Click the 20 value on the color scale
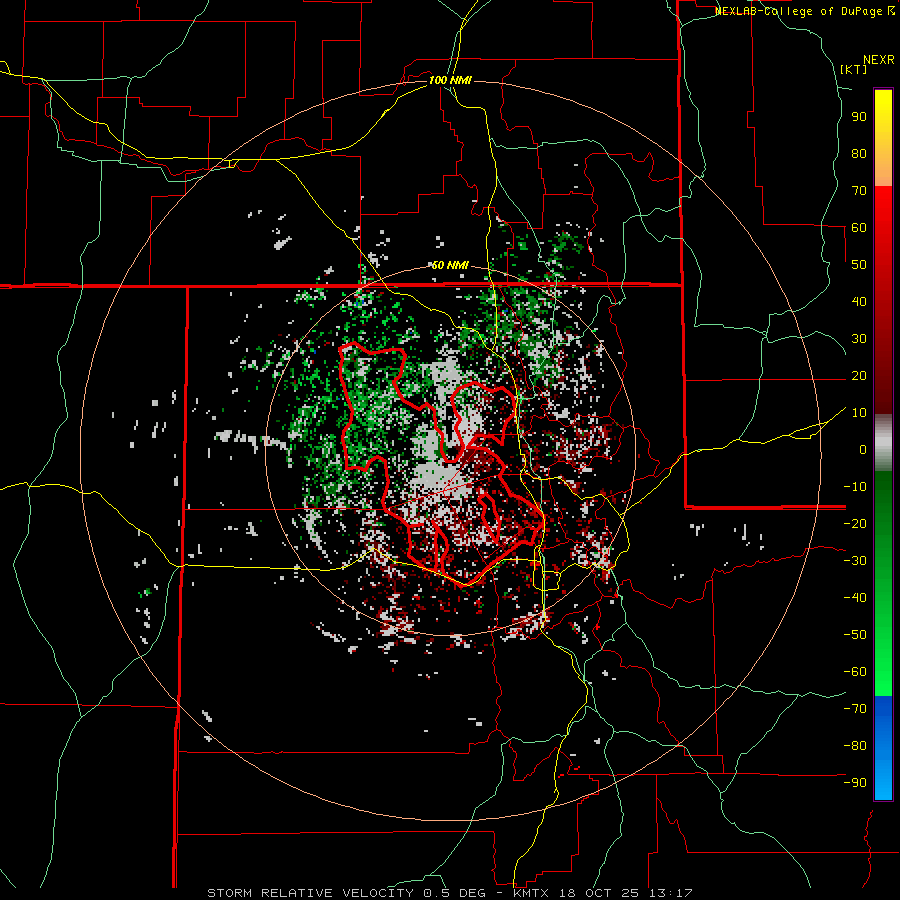900x900 pixels. (859, 375)
